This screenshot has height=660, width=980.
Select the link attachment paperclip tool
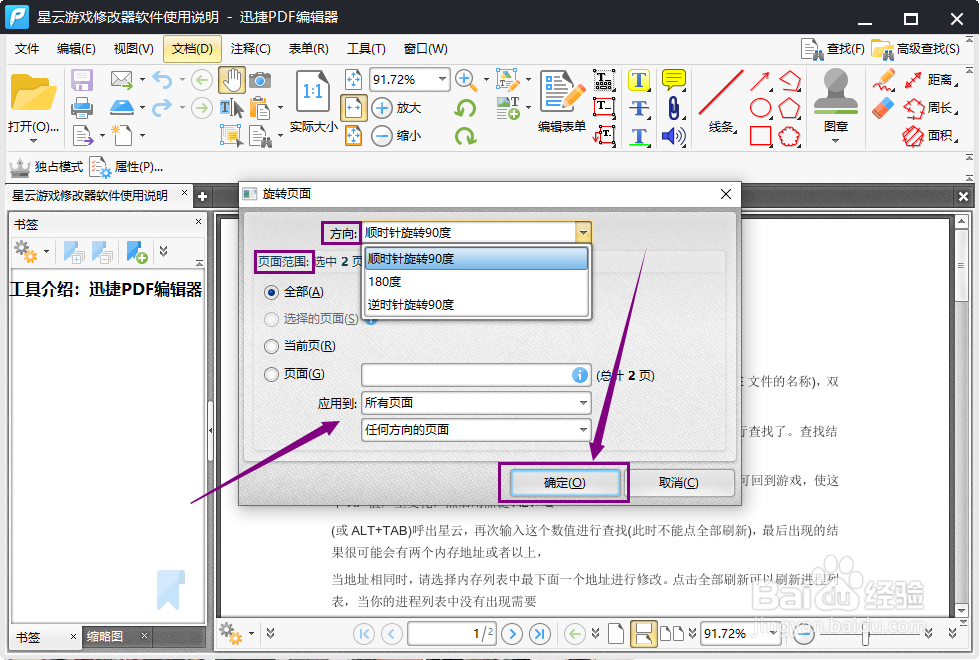tap(673, 107)
